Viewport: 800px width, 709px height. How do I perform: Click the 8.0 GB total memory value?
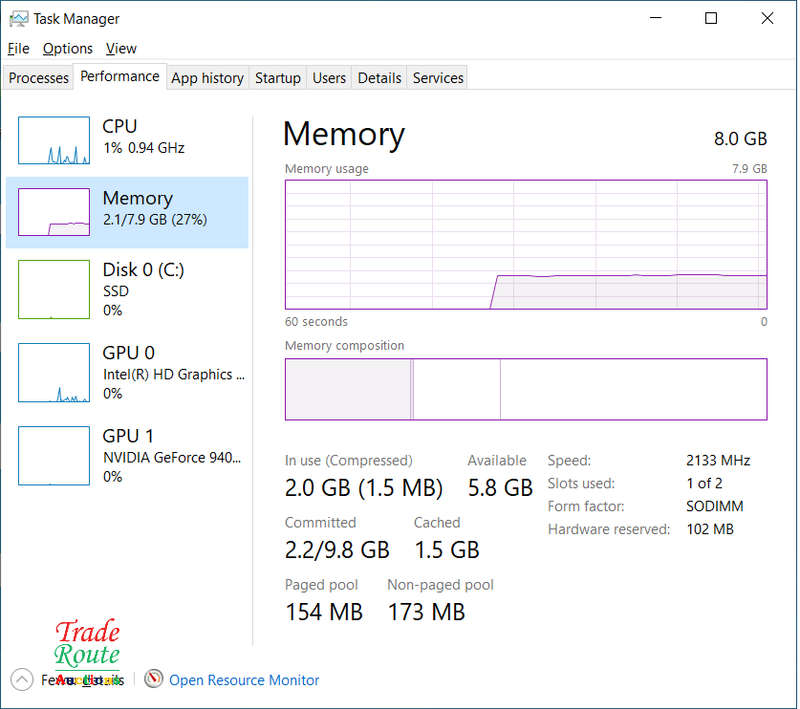tap(740, 138)
